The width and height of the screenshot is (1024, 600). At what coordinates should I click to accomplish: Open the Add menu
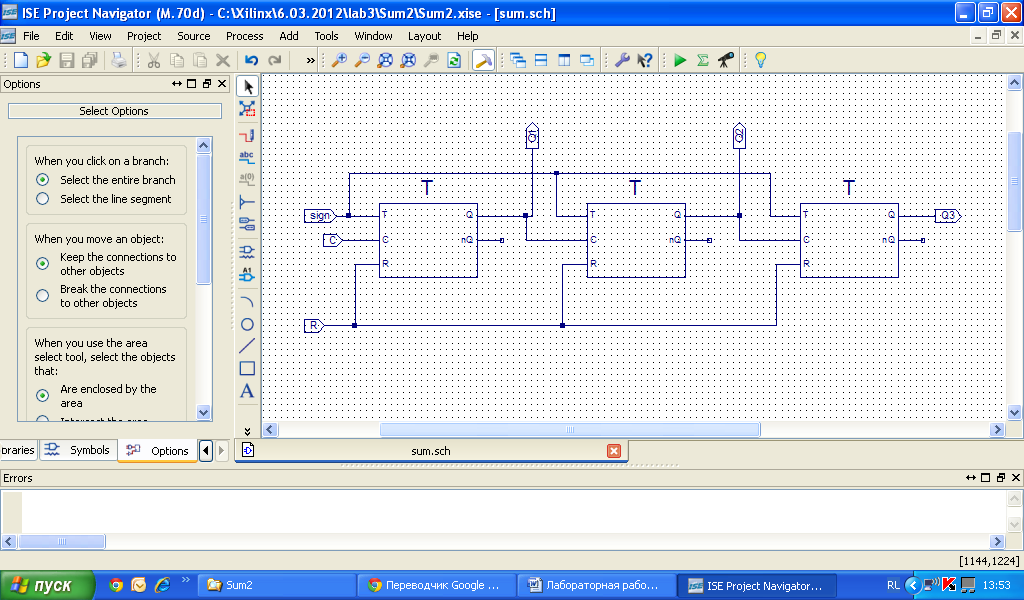click(289, 36)
